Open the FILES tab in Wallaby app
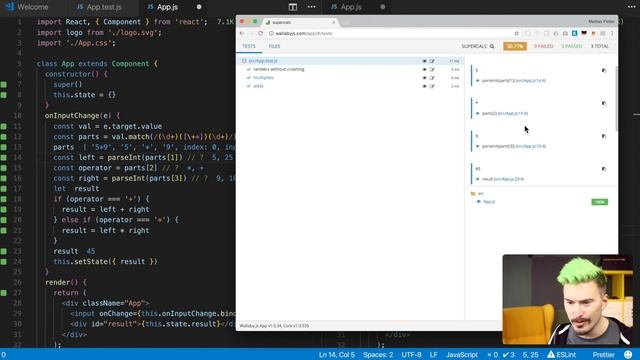The height and width of the screenshot is (360, 640). (x=274, y=47)
